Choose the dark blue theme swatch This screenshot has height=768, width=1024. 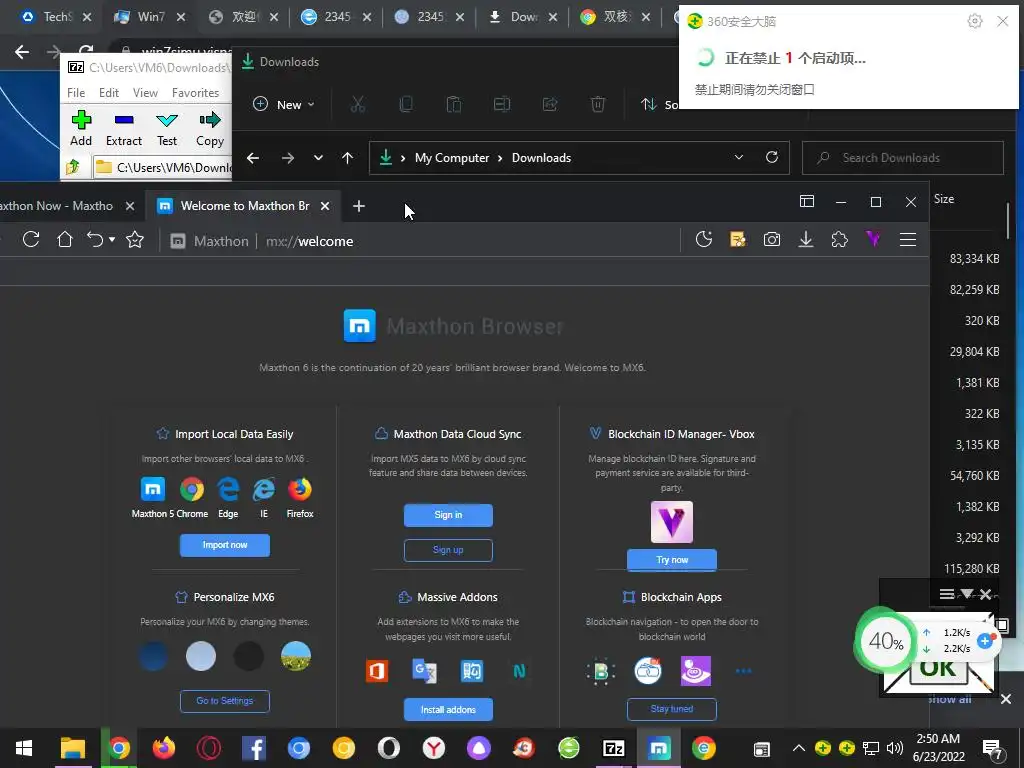click(153, 656)
